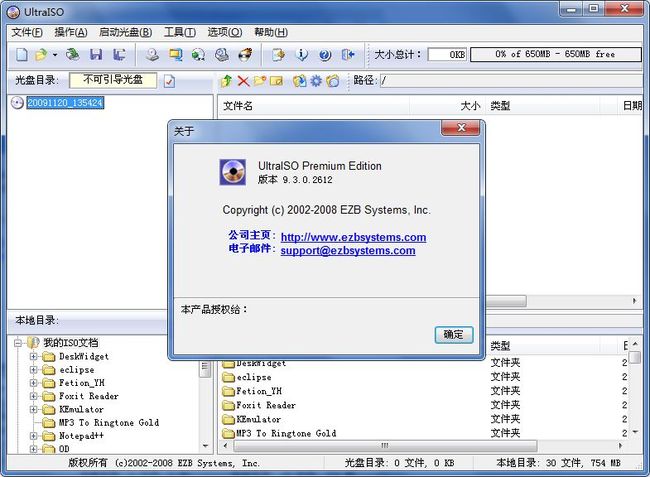This screenshot has height=477, width=650.
Task: Select volume label 20091120_135424 in image tree
Action: point(65,103)
